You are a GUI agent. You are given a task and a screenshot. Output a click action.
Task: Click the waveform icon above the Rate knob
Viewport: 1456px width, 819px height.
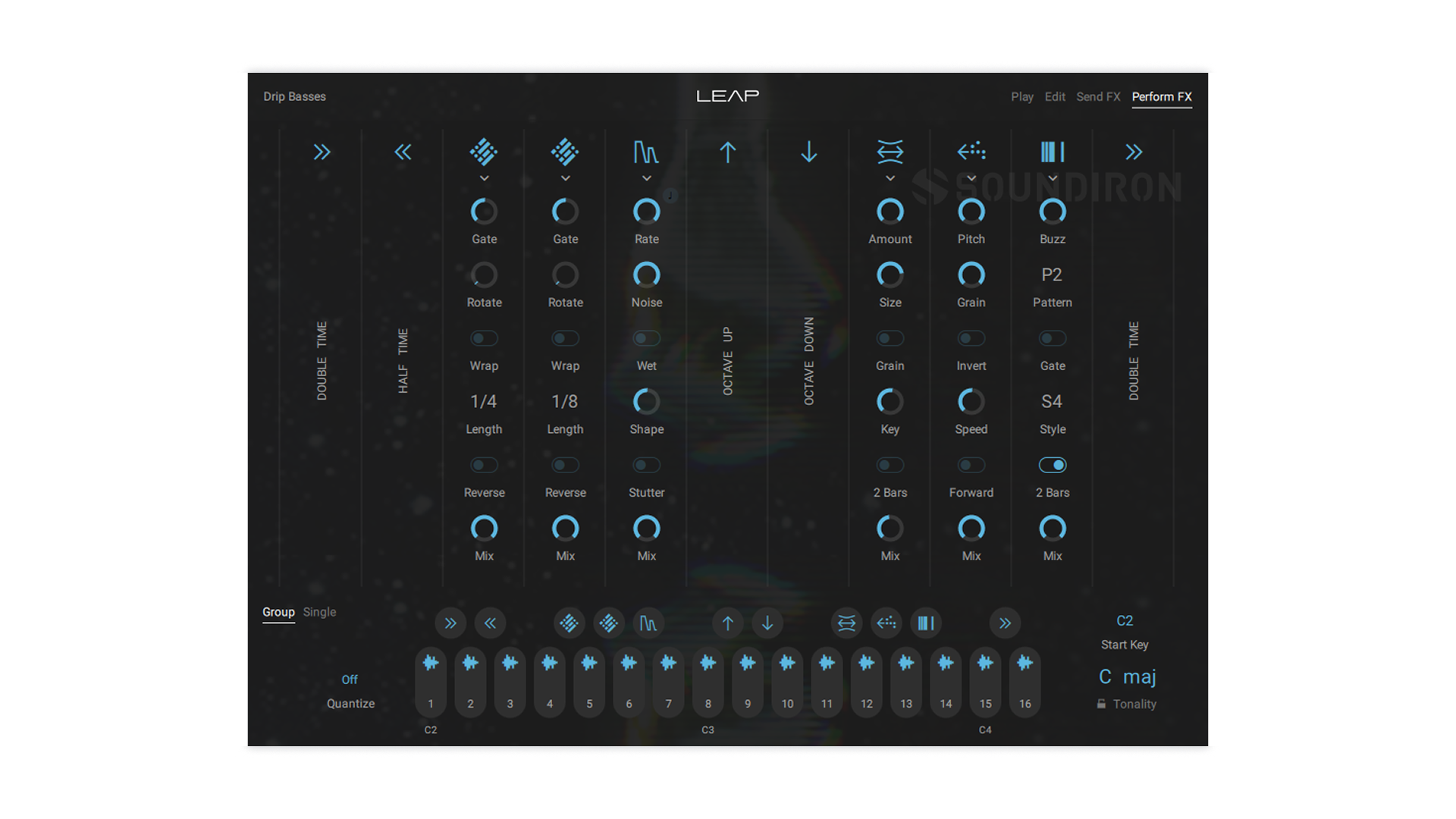tap(646, 152)
